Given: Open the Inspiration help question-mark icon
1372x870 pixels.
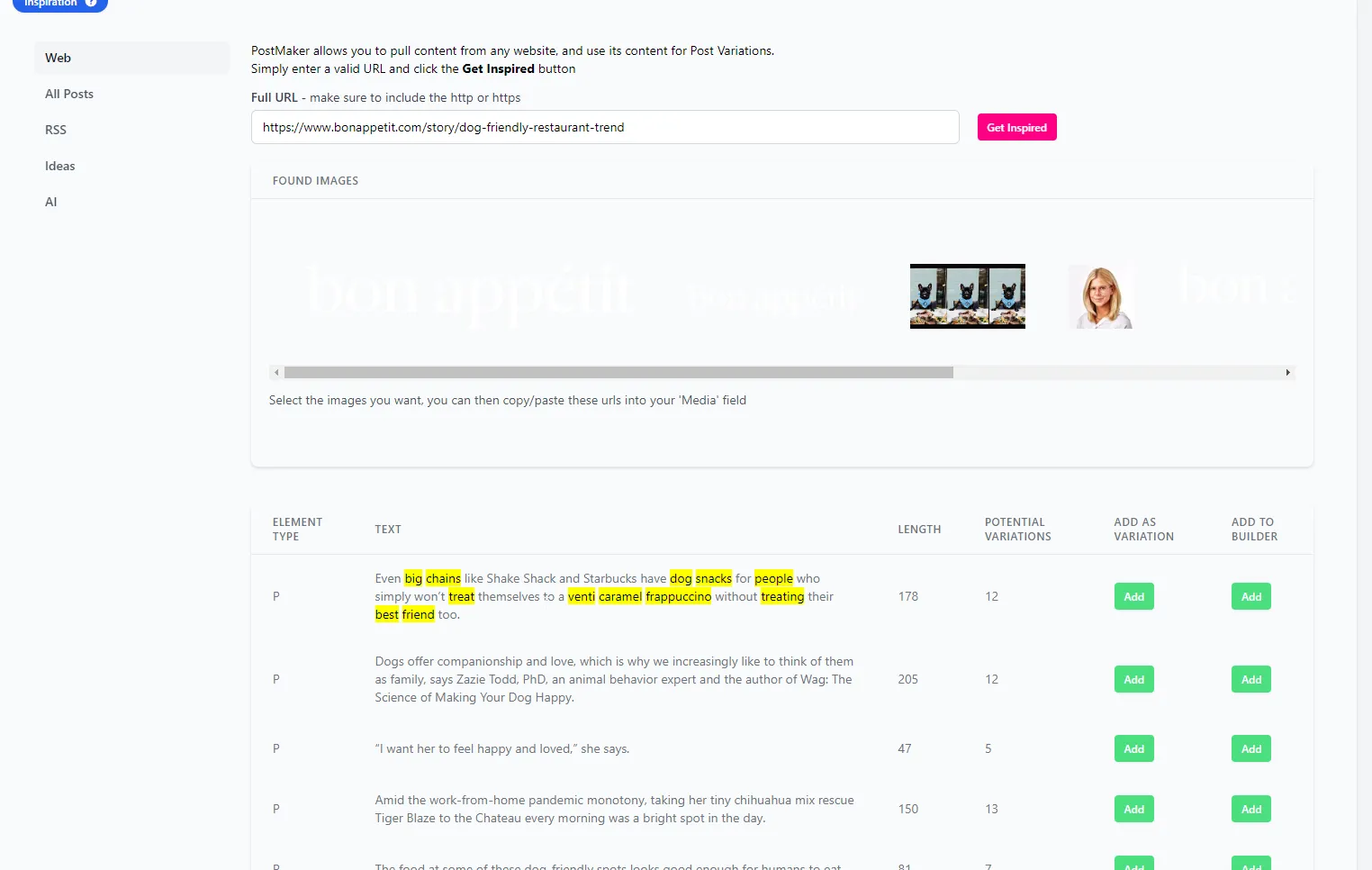Looking at the screenshot, I should (x=91, y=3).
